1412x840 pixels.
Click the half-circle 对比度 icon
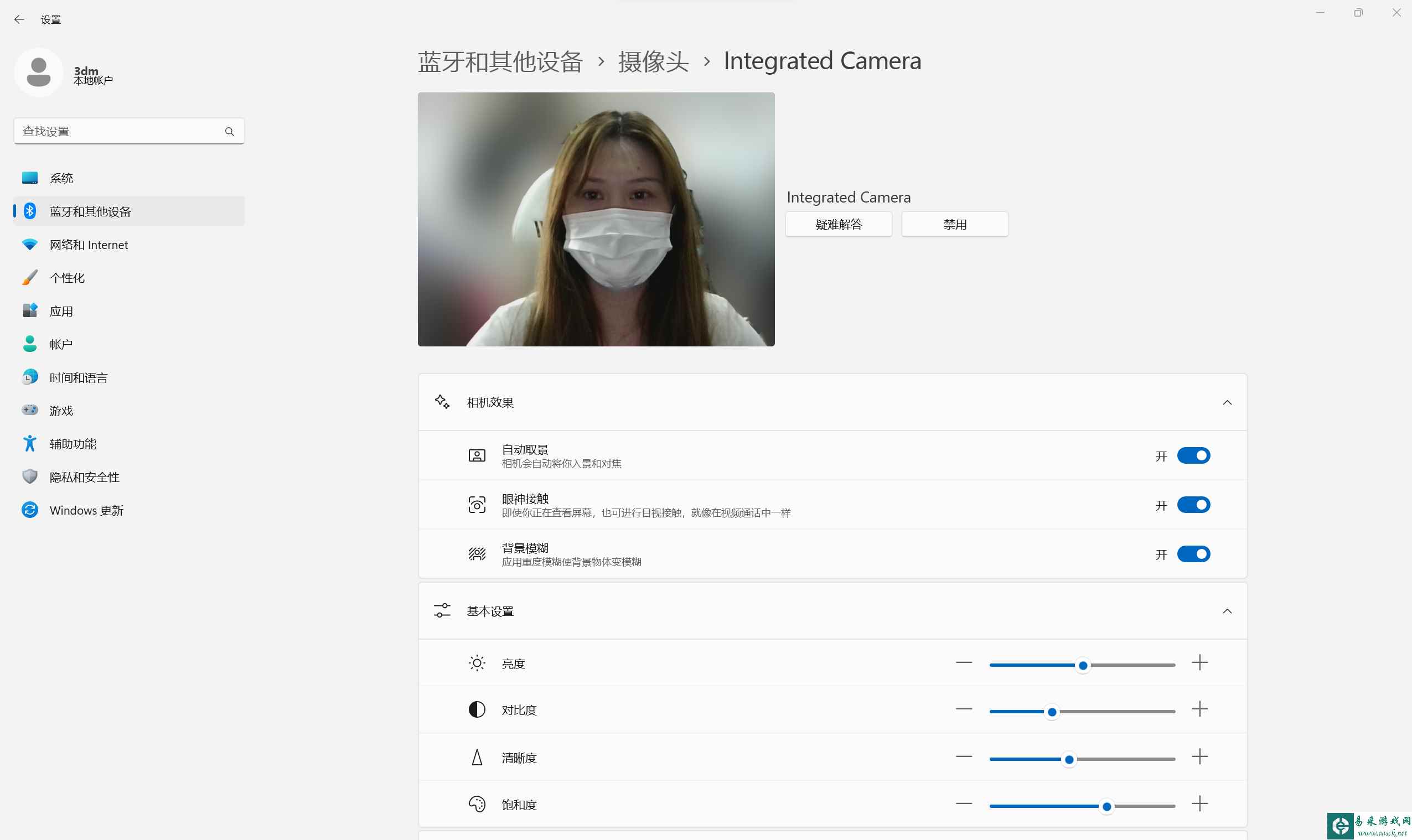477,709
